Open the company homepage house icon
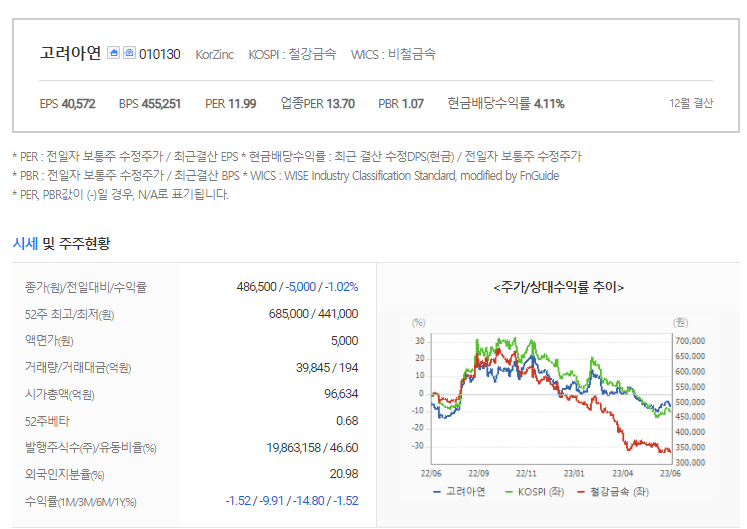747x529 pixels. (113, 52)
